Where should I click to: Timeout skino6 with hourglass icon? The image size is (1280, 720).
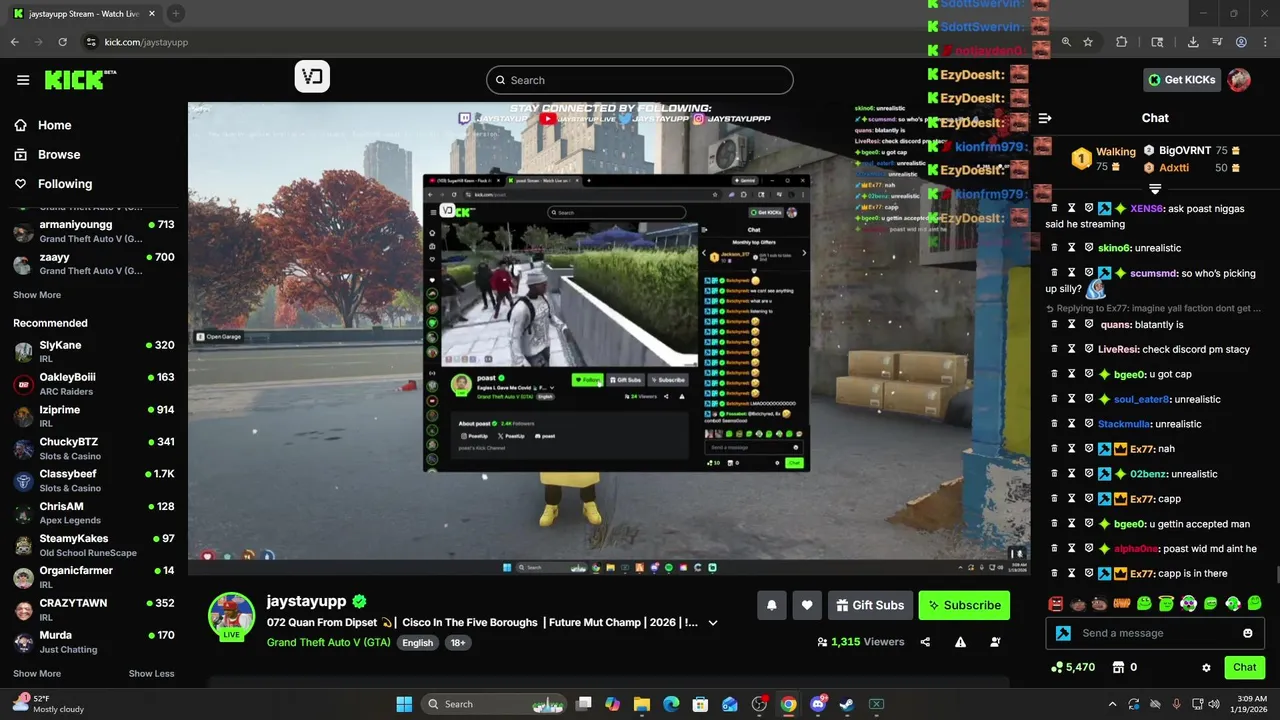[x=1071, y=247]
